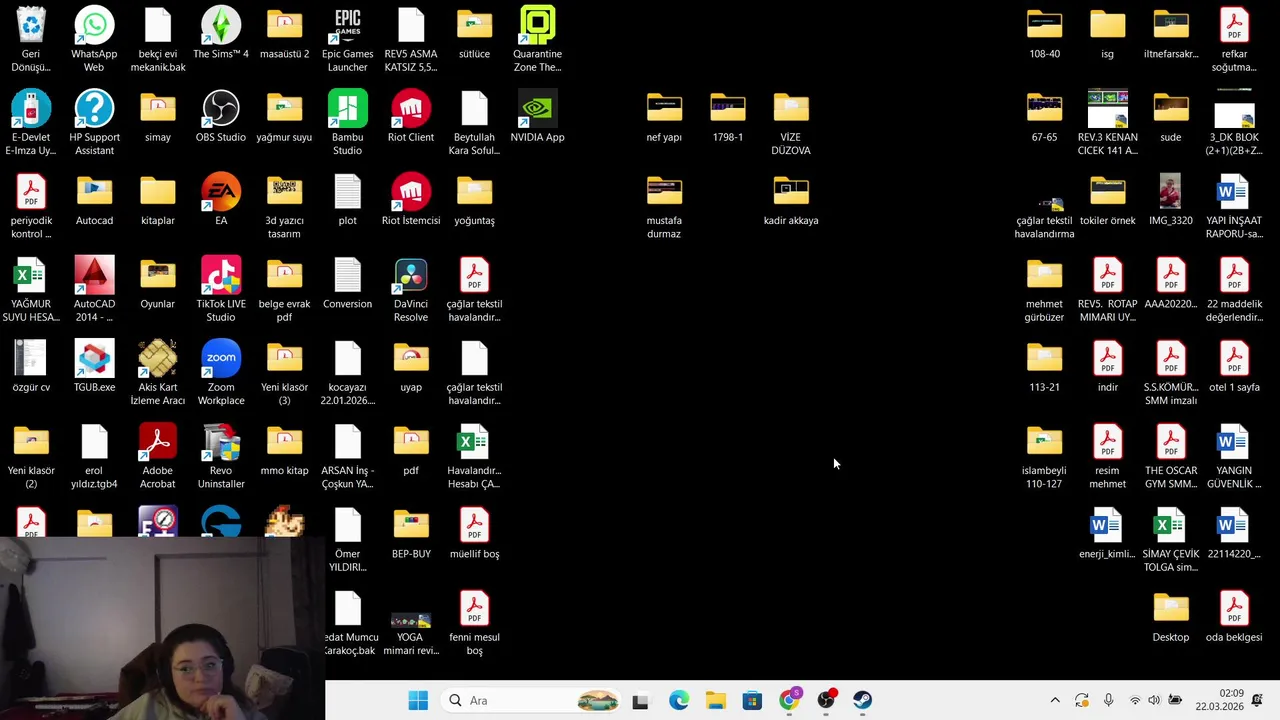
Task: Launch Microsoft Edge from taskbar
Action: point(678,700)
